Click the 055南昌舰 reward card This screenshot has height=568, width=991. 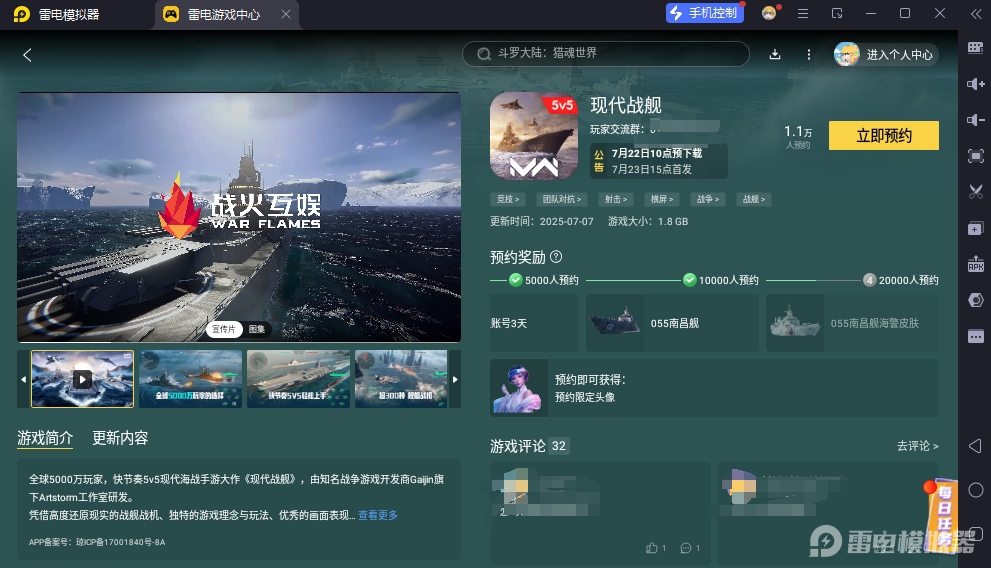[x=672, y=323]
